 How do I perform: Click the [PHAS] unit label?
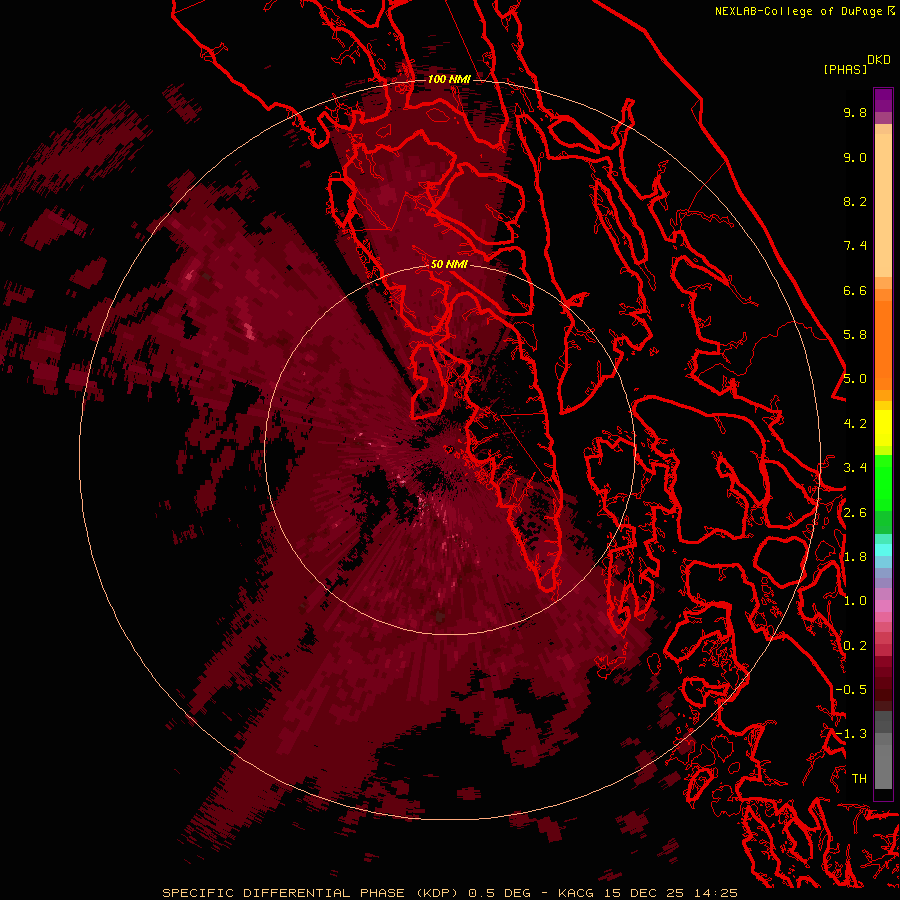[x=845, y=69]
